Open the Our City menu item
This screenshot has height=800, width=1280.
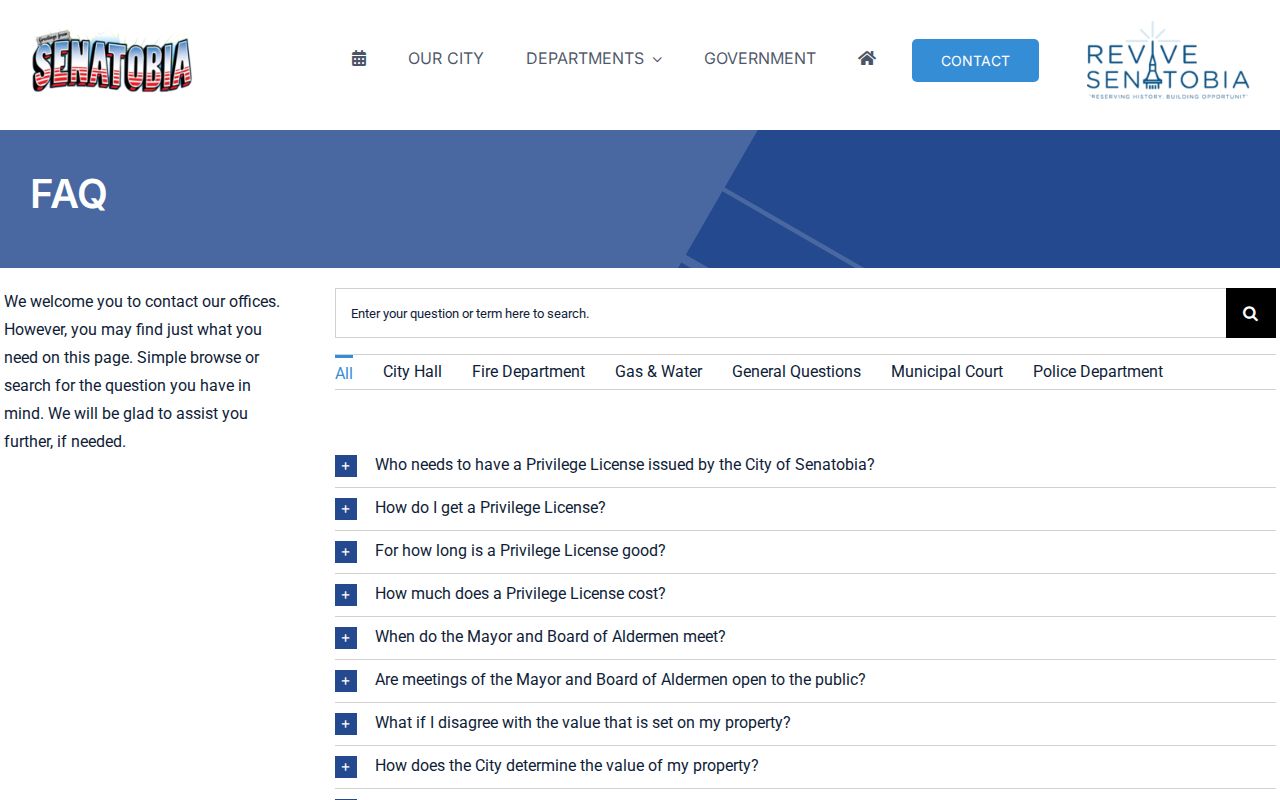[446, 58]
